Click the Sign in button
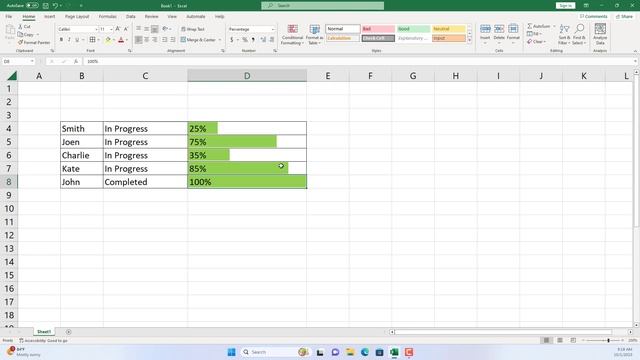640x360 pixels. [565, 6]
